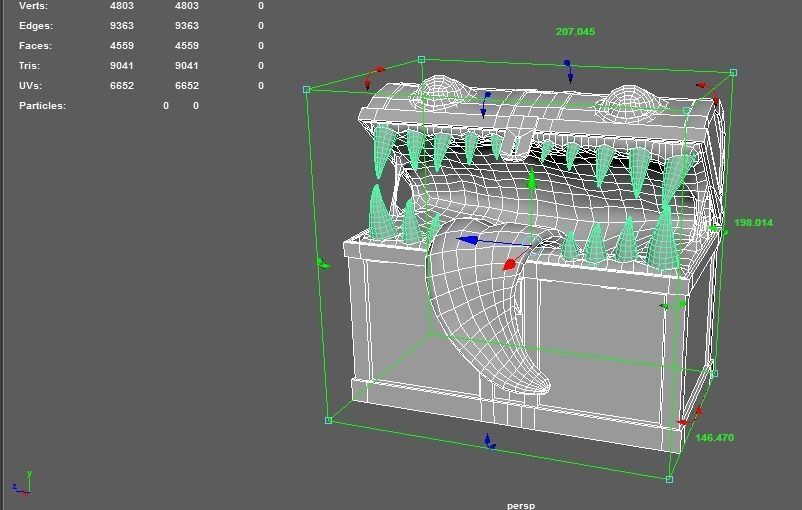Click bounding box corner handle at top-right
802x510 pixels.
(733, 73)
